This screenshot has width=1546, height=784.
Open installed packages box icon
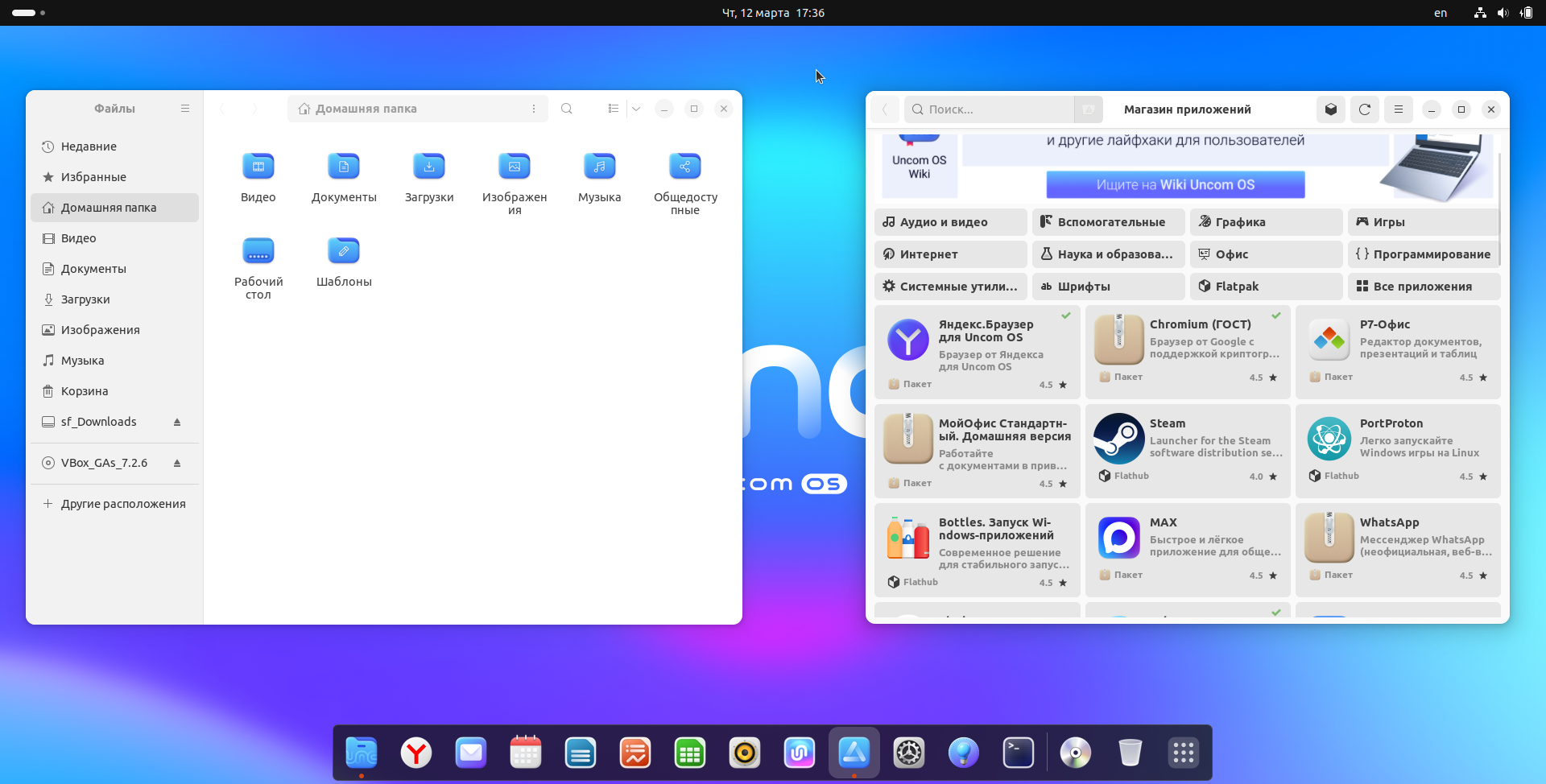click(x=1331, y=109)
